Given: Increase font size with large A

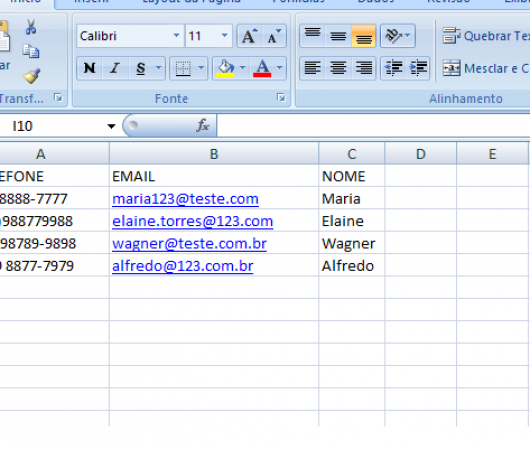Looking at the screenshot, I should pos(249,36).
